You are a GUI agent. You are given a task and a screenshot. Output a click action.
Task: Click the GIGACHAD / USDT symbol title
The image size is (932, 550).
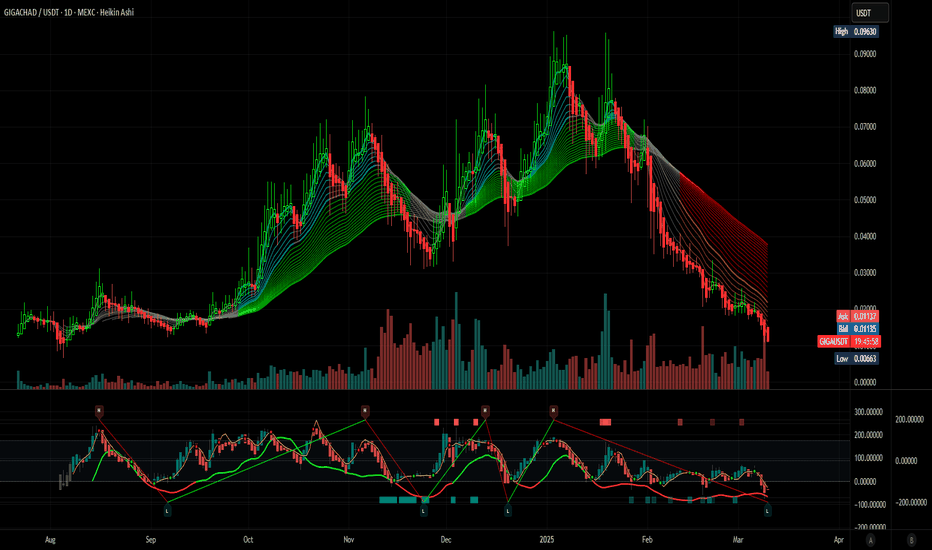point(31,12)
